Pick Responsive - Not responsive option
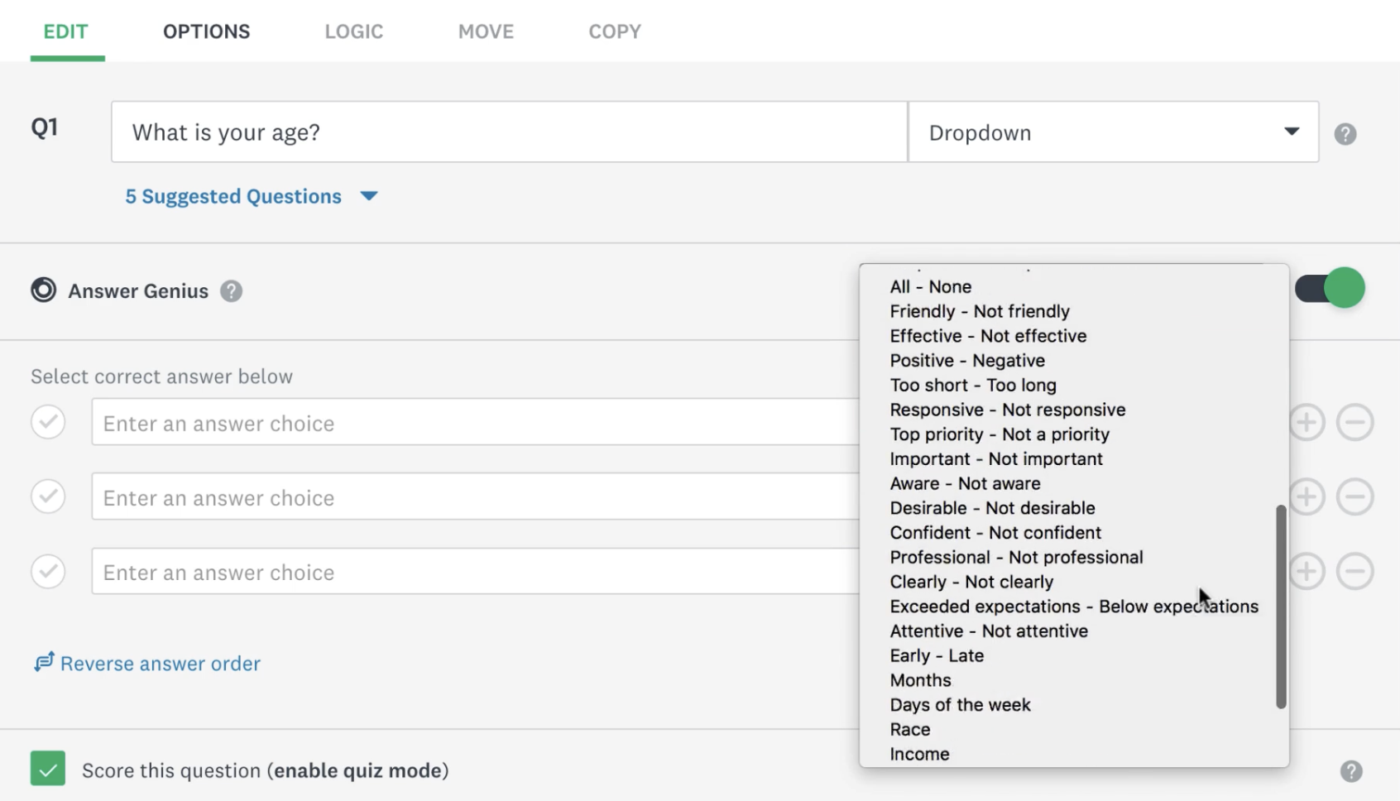Image resolution: width=1400 pixels, height=801 pixels. [1008, 410]
